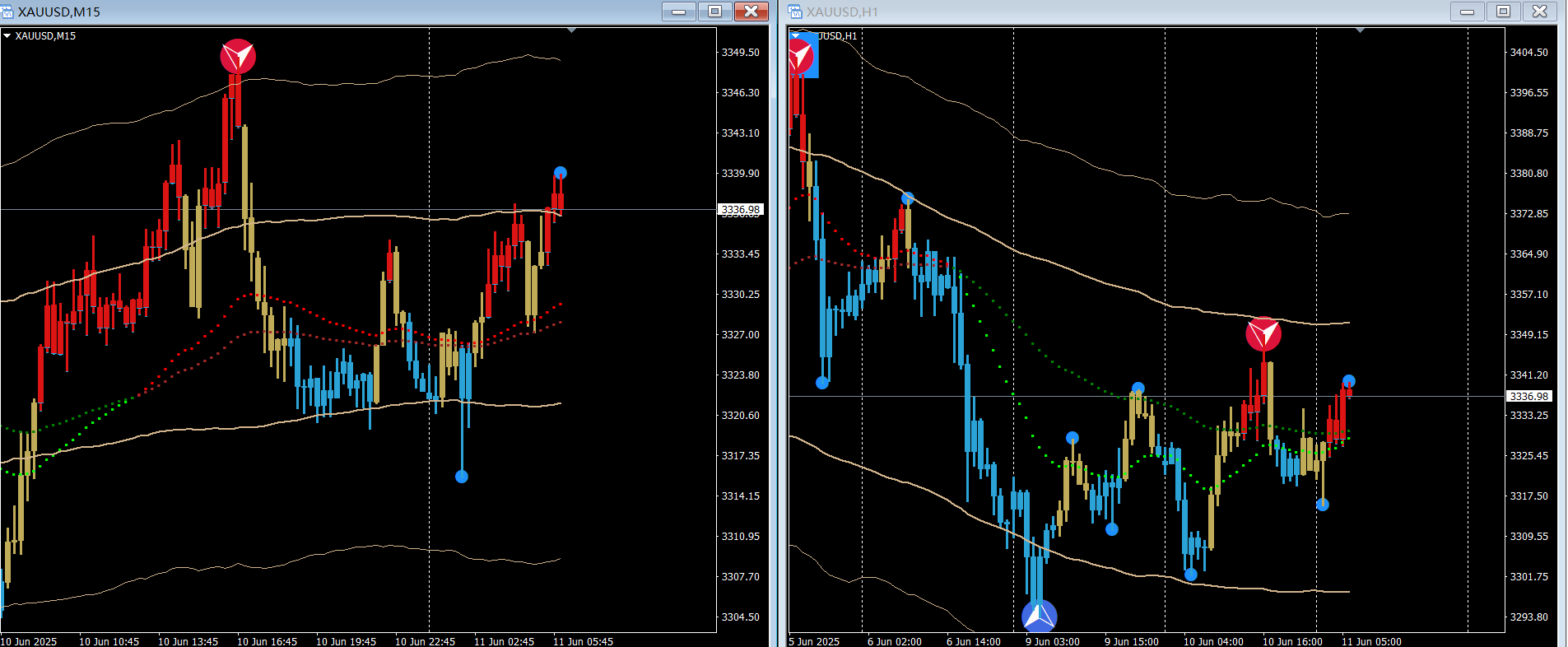1568x647 pixels.
Task: Click the 11 Jun 05:45 time label
Action: [584, 641]
